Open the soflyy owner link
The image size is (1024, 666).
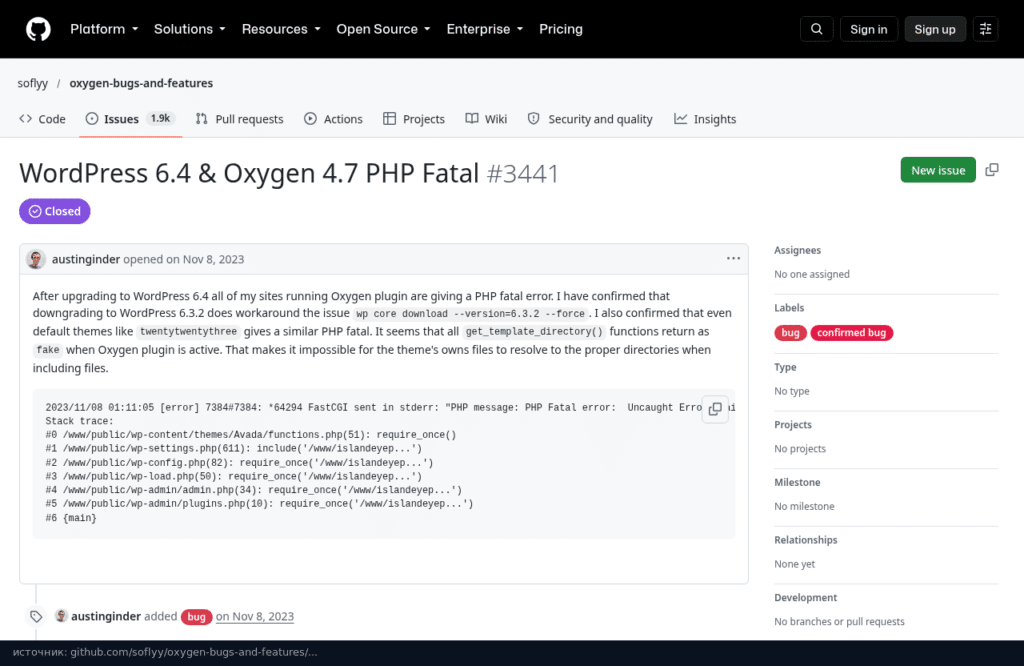point(33,83)
